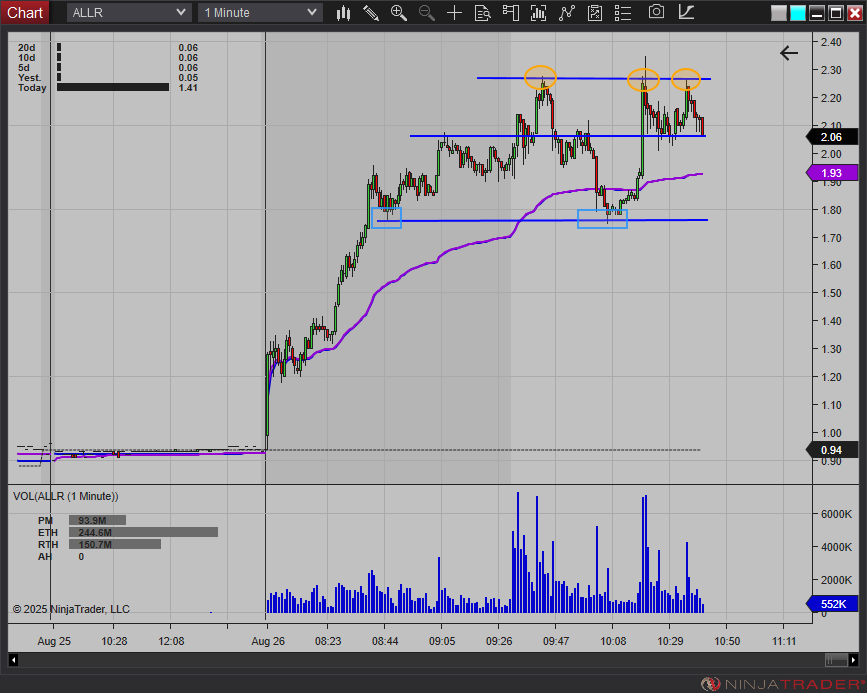Click the 09:47 time axis label
This screenshot has height=693, width=867.
pyautogui.click(x=556, y=641)
